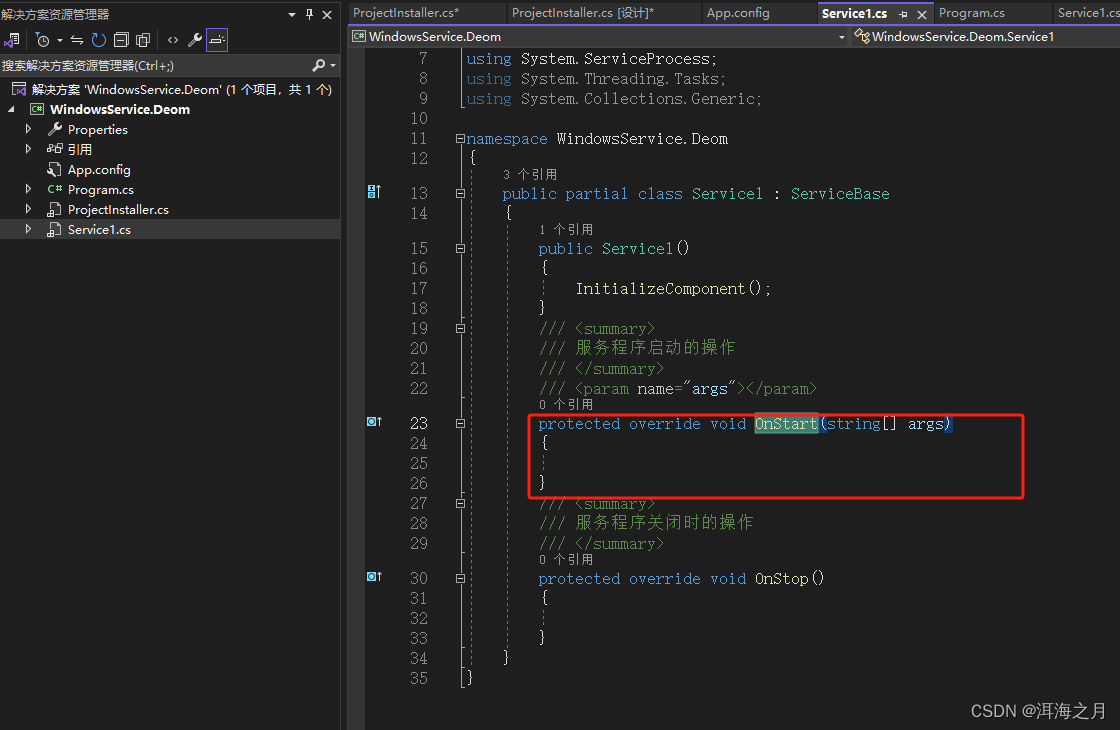The height and width of the screenshot is (730, 1120).
Task: Open the App.config editor tab
Action: 738,13
